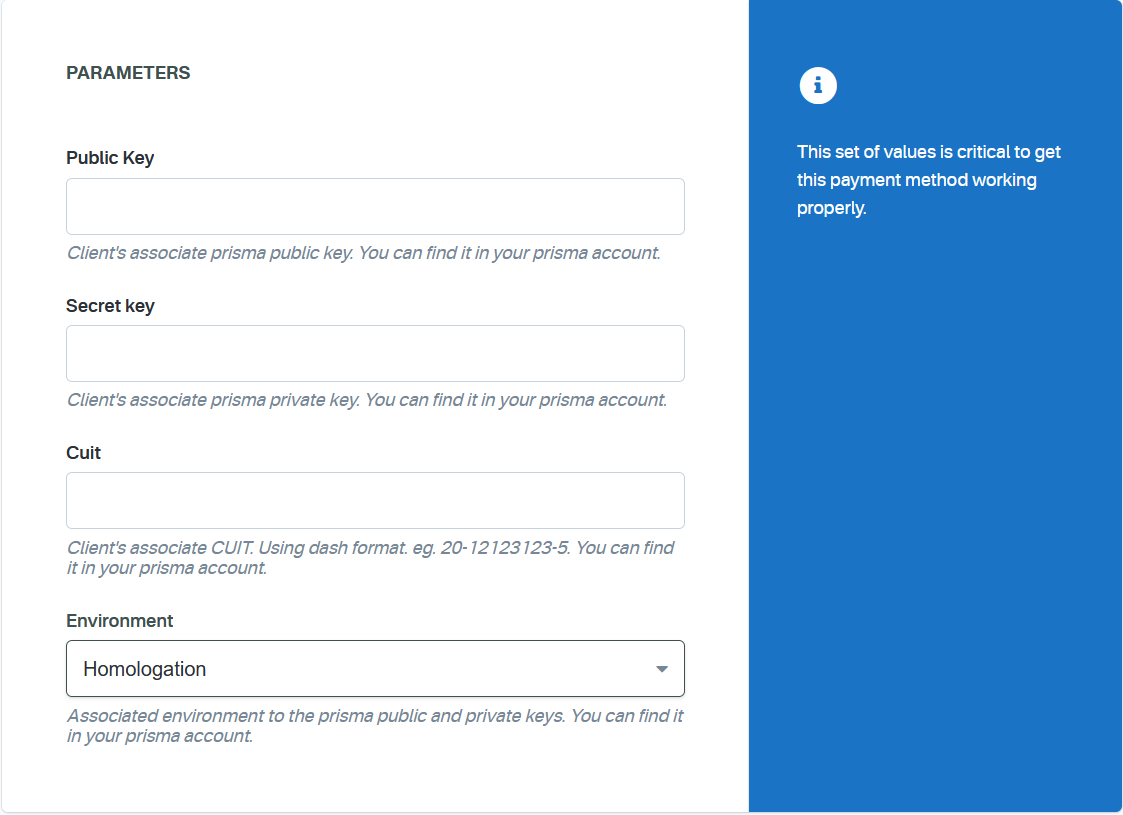
Task: Click the PARAMETERS section heading
Action: click(128, 73)
